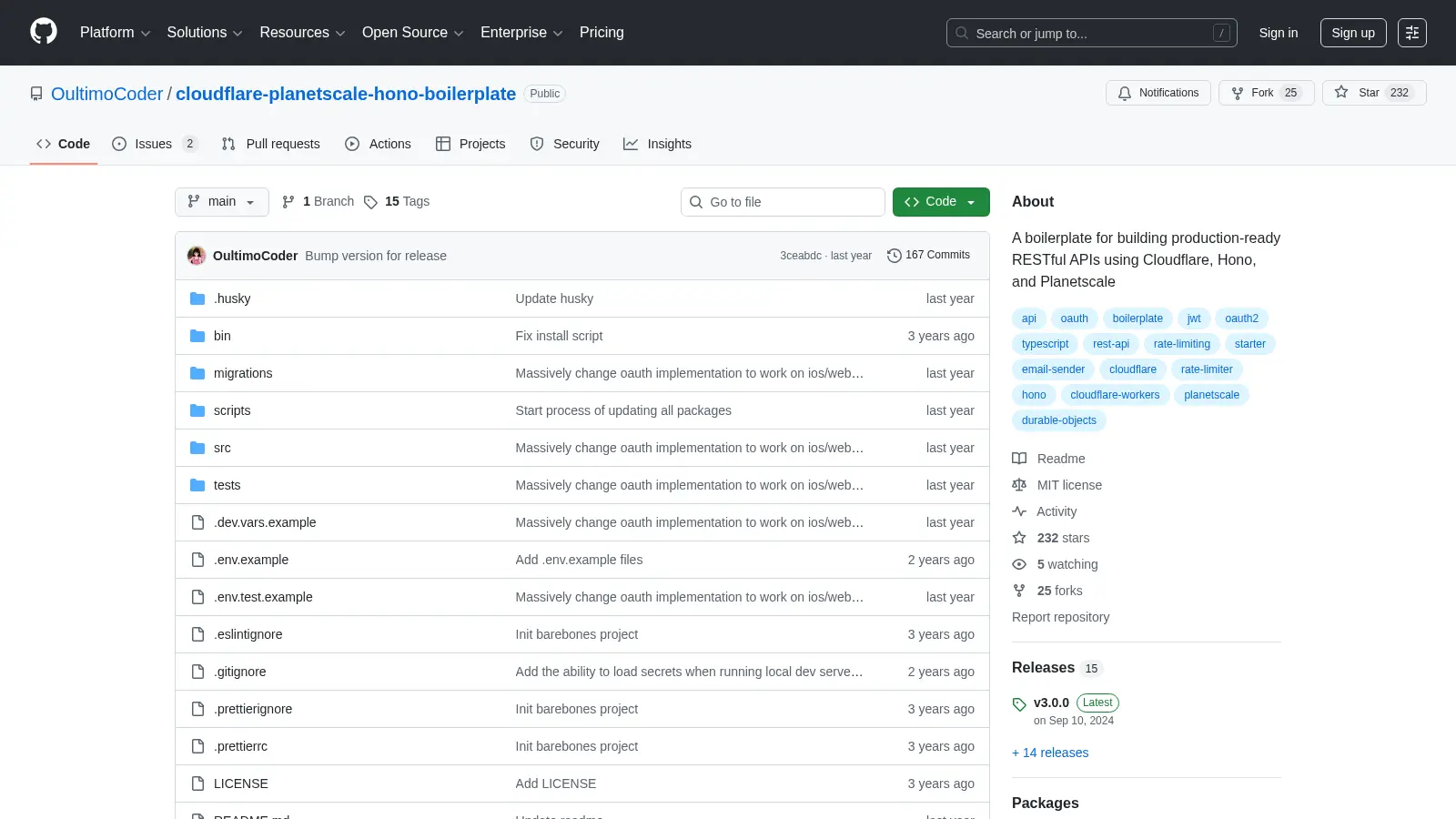Switch to the Issues tab
Screen dimensions: 1456x819
click(x=155, y=144)
